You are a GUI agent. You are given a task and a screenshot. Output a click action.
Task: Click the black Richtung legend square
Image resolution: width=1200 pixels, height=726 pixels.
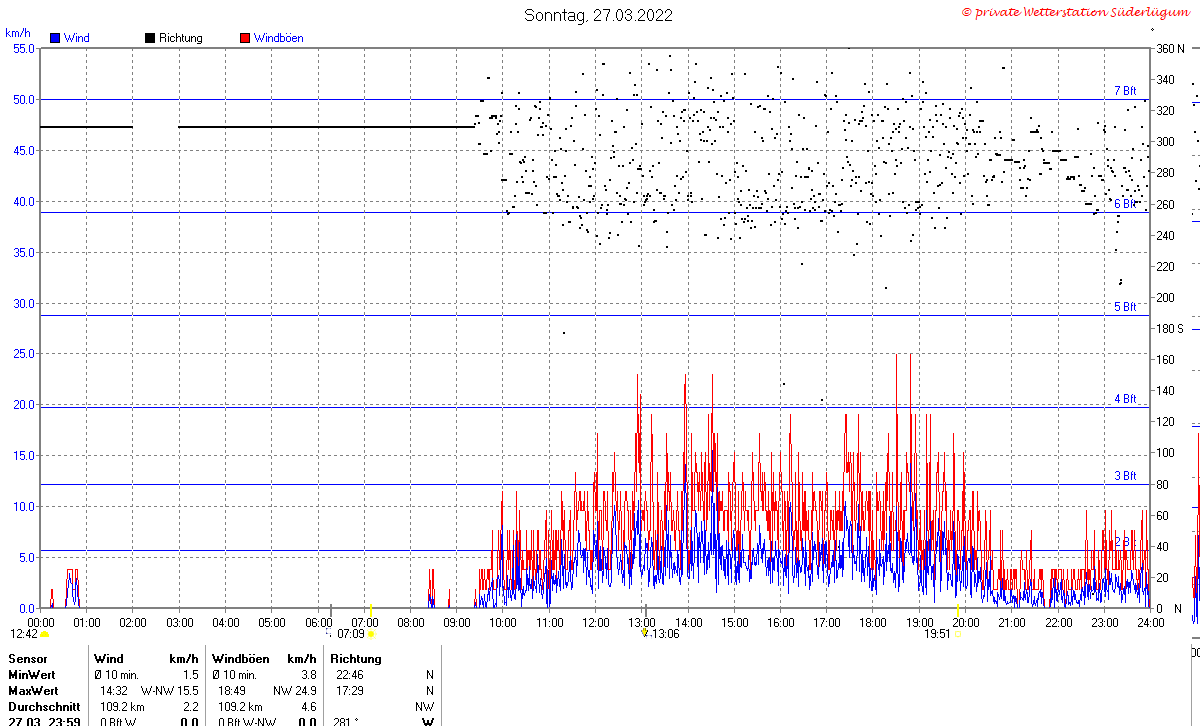click(x=150, y=38)
